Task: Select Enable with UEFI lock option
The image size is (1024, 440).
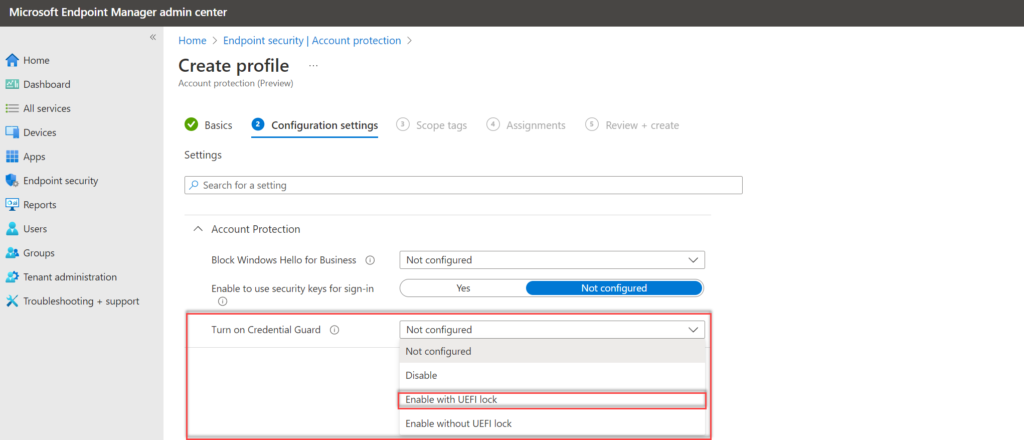Action: pos(552,400)
